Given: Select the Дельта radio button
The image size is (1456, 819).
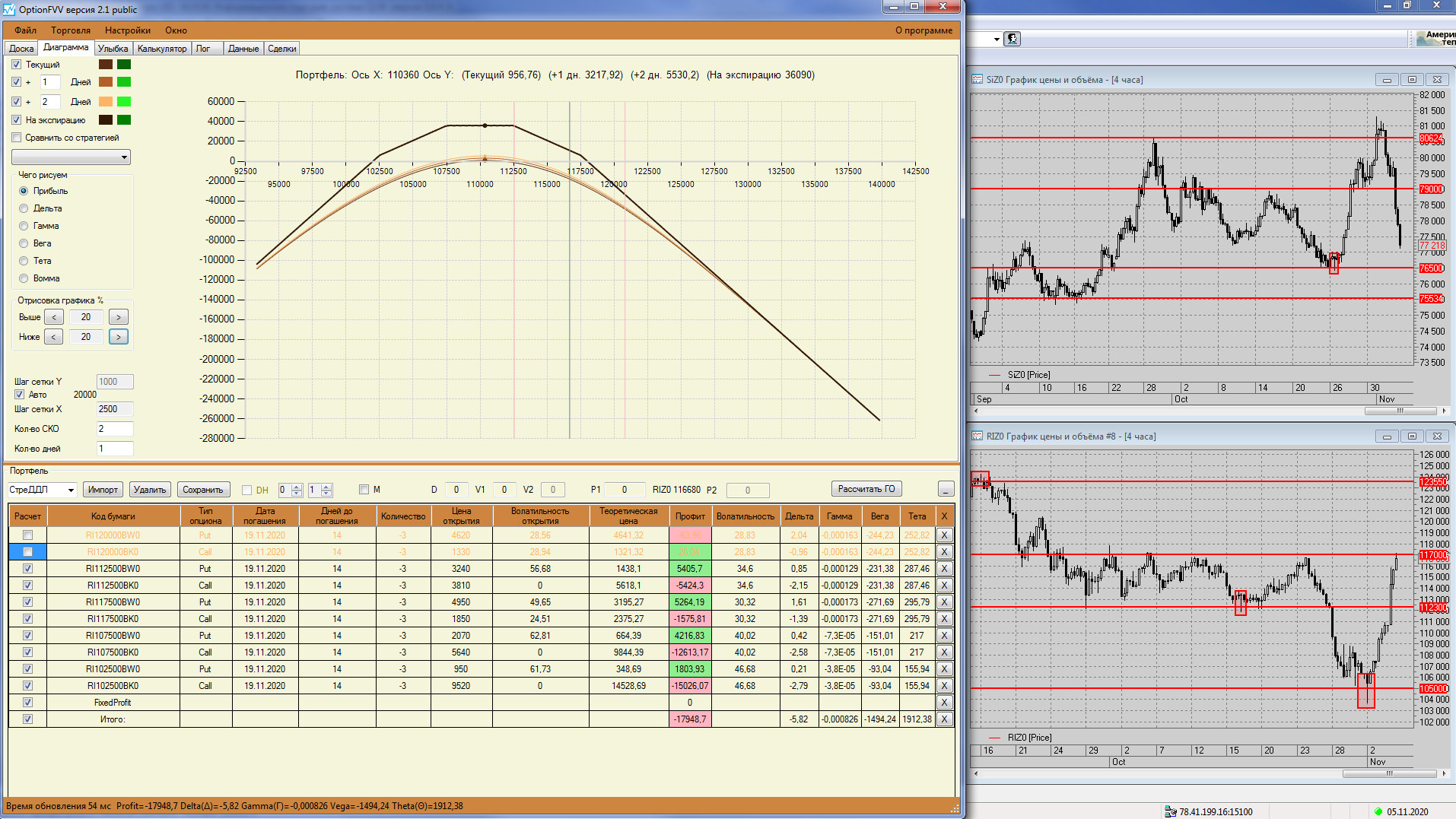Looking at the screenshot, I should point(24,208).
